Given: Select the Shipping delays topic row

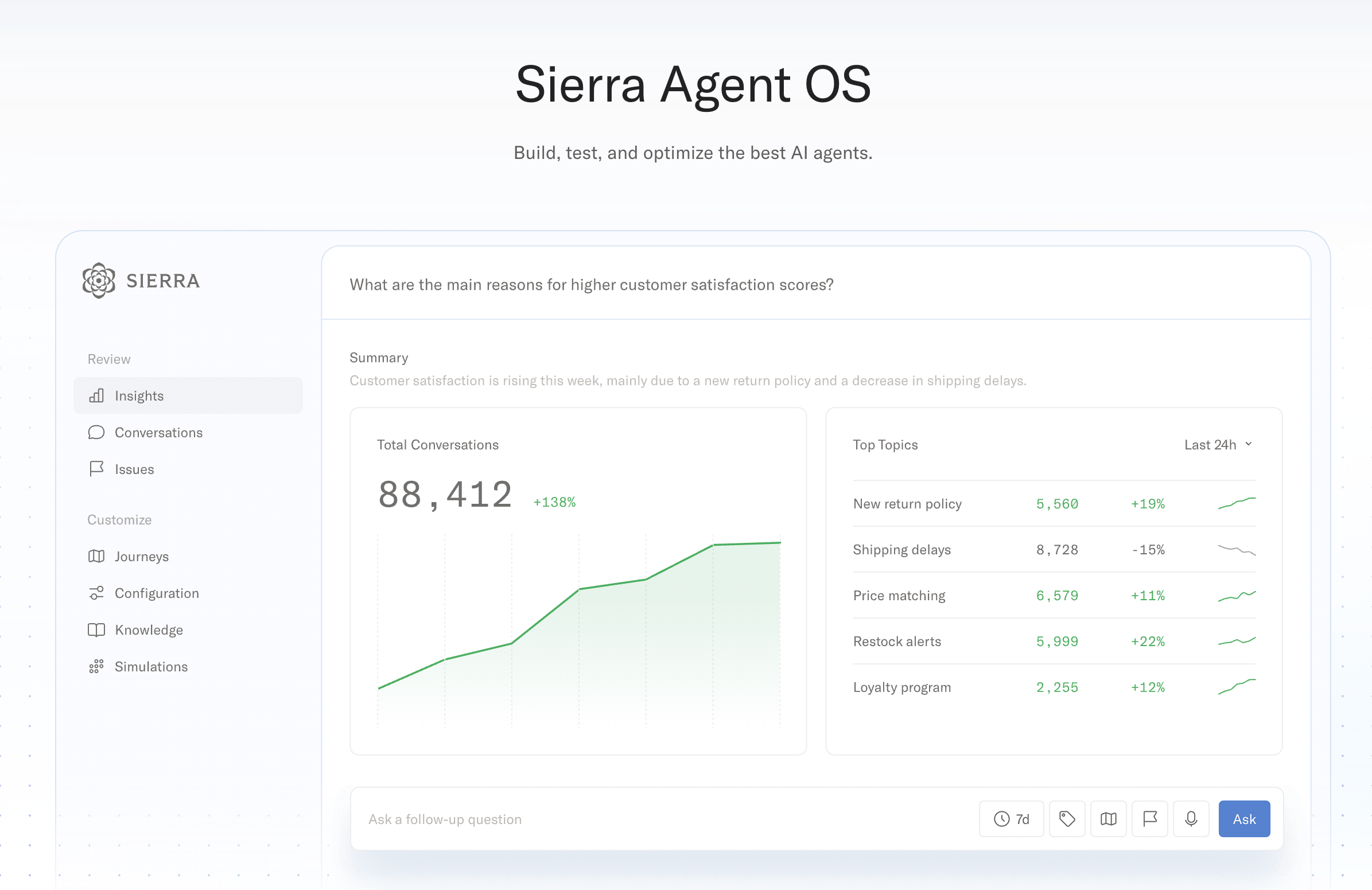Looking at the screenshot, I should coord(1053,549).
